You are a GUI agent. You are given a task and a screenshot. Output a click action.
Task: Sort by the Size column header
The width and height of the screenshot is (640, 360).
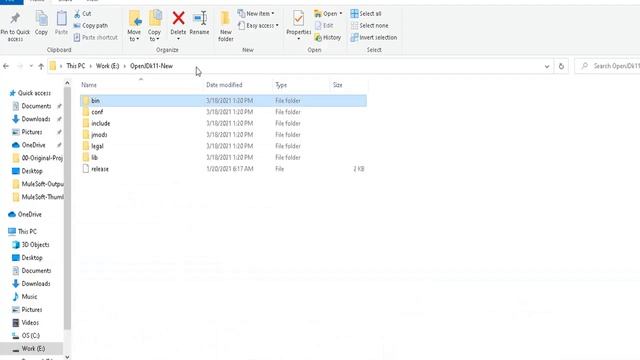pos(349,85)
